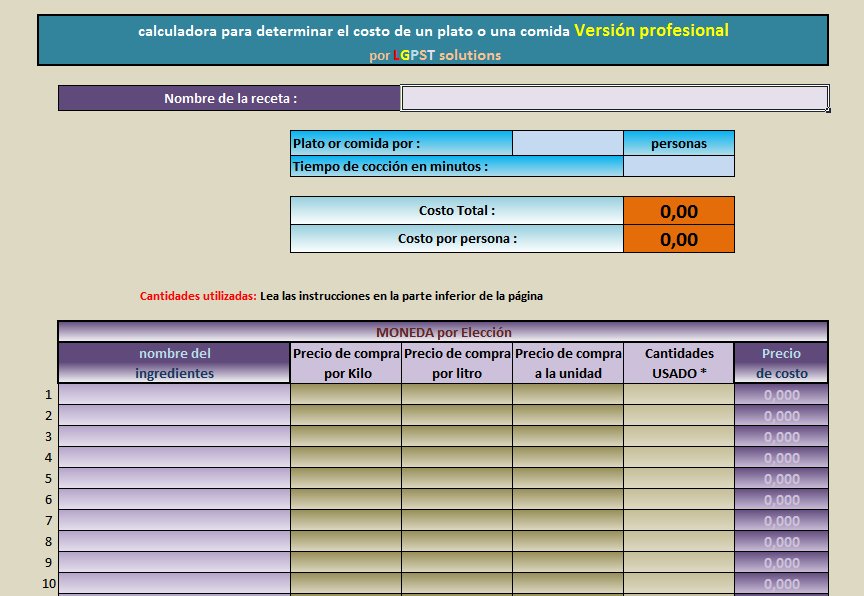The width and height of the screenshot is (864, 596).
Task: Select the Versión profesional title text
Action: [x=648, y=31]
